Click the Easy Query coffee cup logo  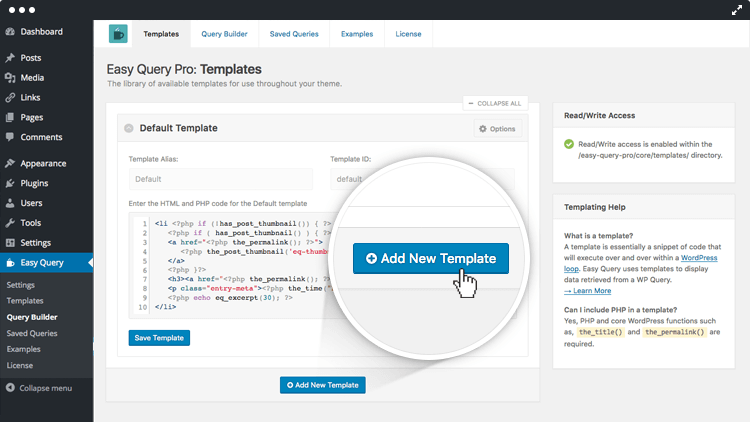pyautogui.click(x=118, y=34)
